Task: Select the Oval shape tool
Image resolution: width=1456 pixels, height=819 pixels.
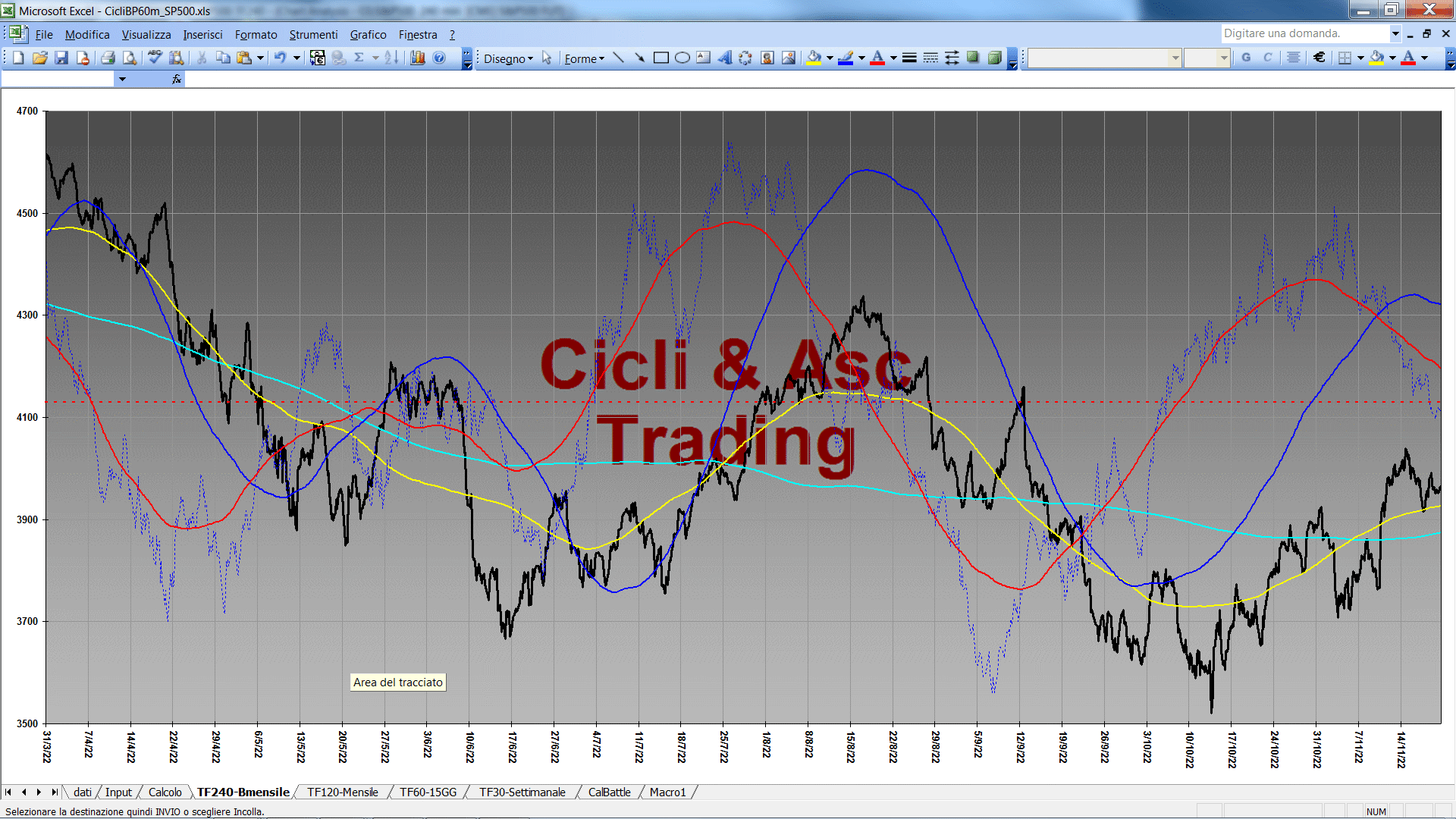Action: 682,58
